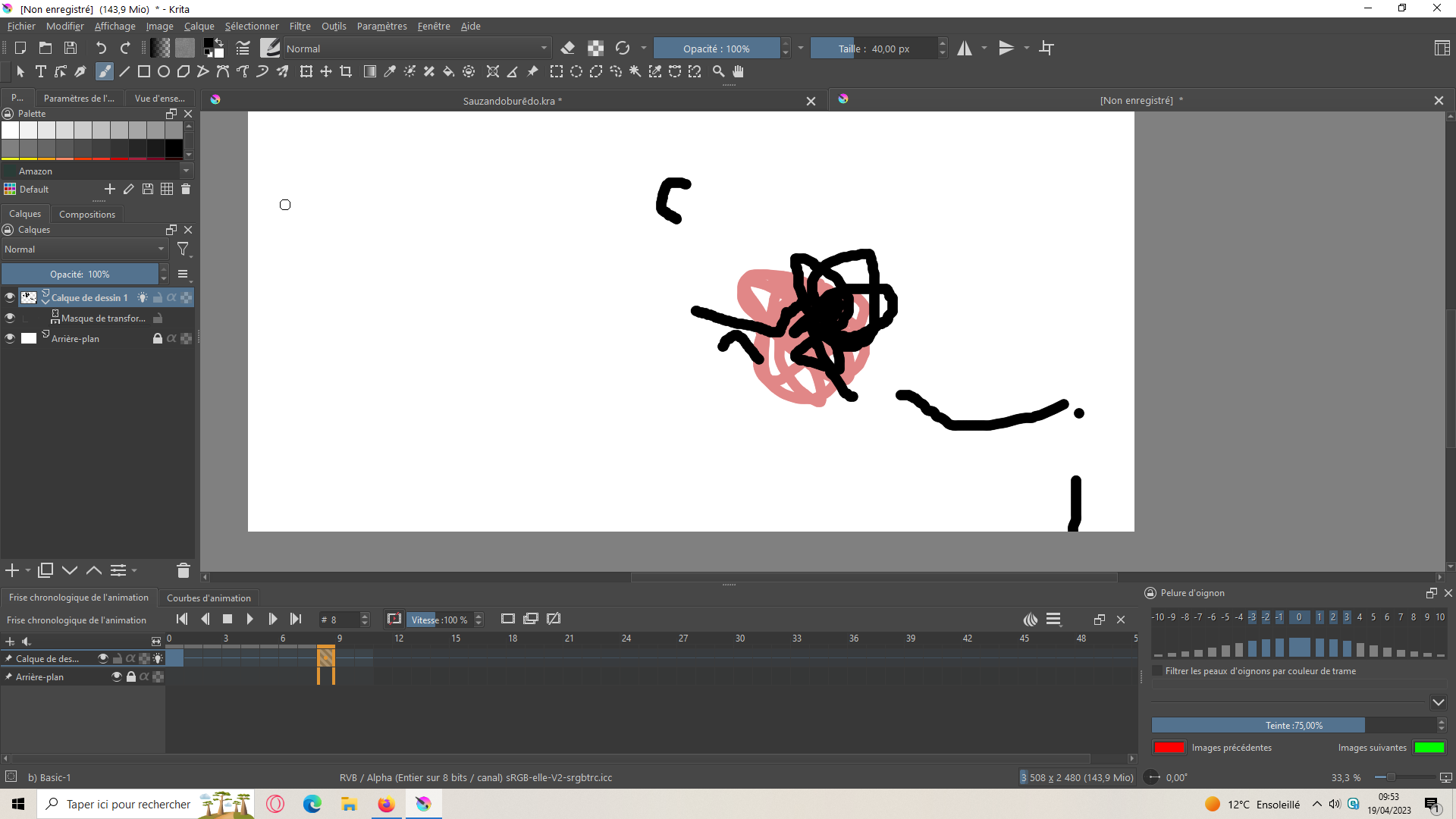The width and height of the screenshot is (1456, 819).
Task: Expand the Amazon palette dropdown
Action: point(186,171)
